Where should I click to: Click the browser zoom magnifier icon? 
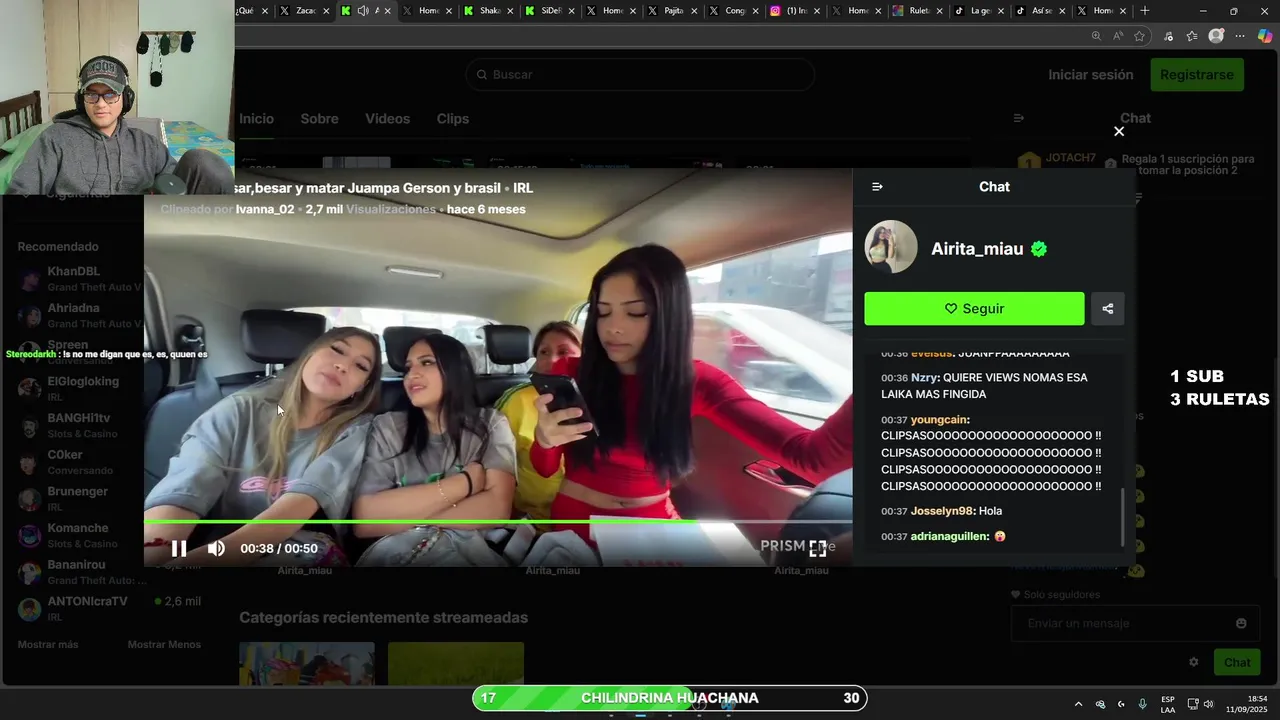(x=1096, y=36)
